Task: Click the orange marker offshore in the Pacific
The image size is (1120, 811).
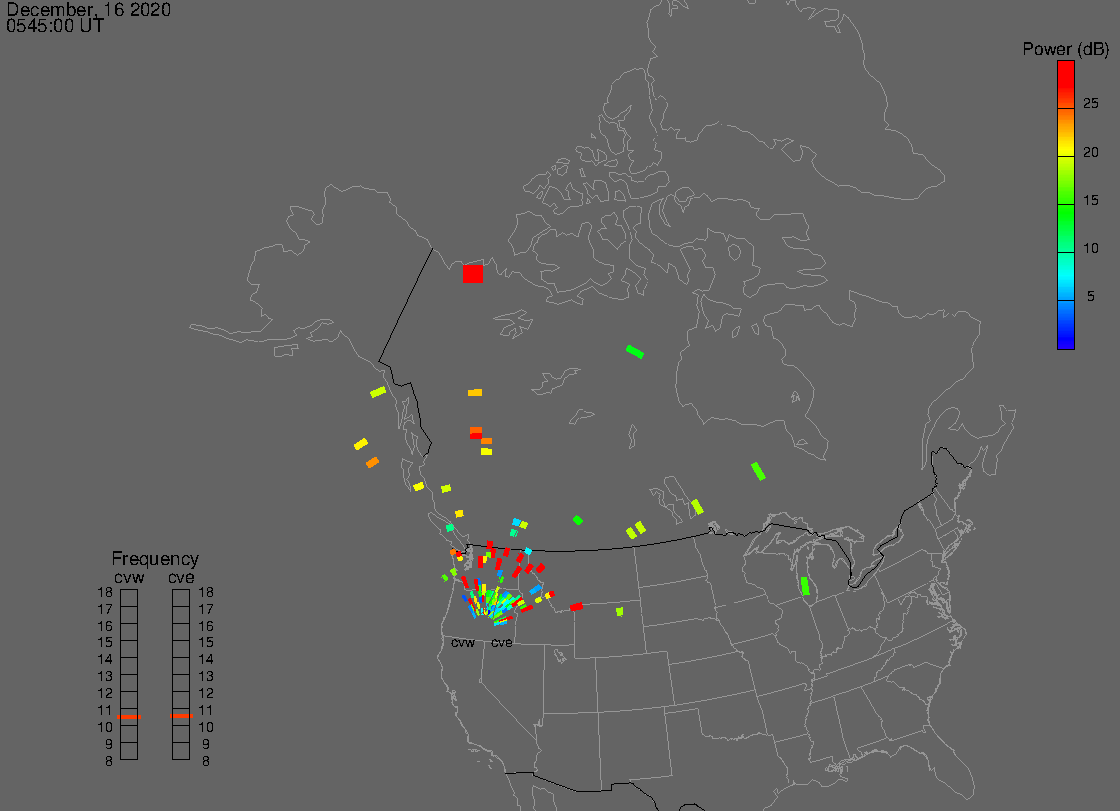Action: point(372,463)
